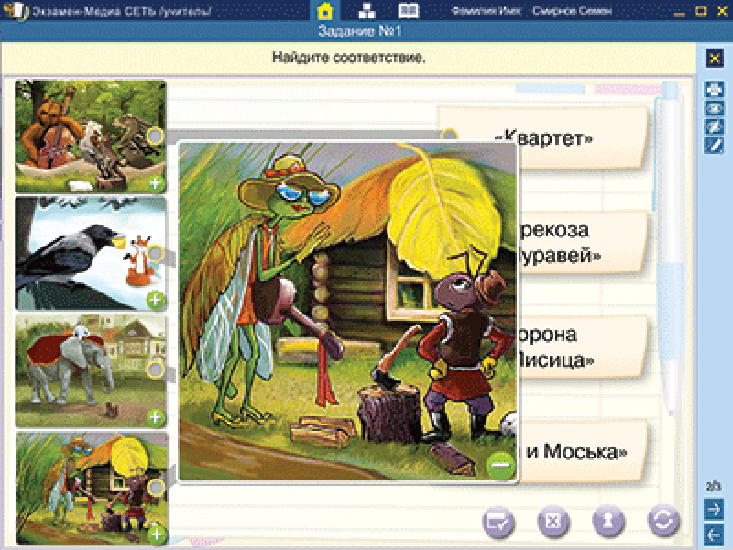Reset the task with refresh button
This screenshot has width=733, height=550.
pyautogui.click(x=663, y=520)
